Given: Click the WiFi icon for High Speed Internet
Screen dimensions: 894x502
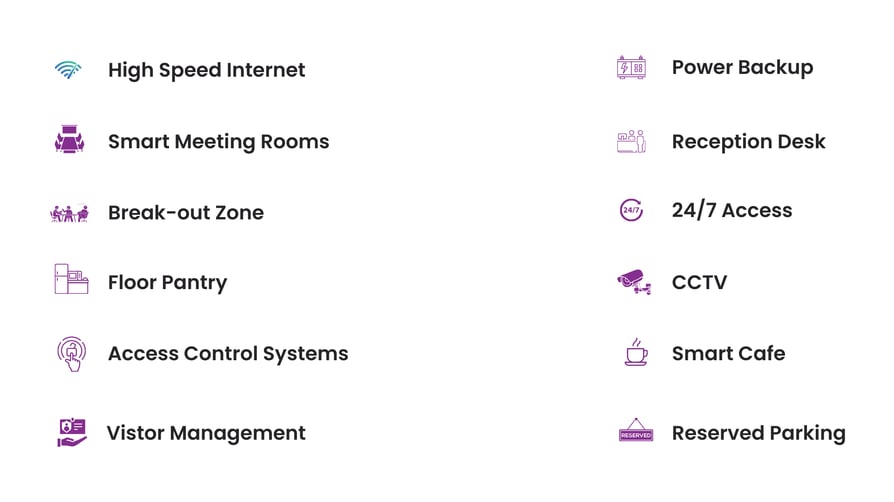Looking at the screenshot, I should tap(68, 70).
